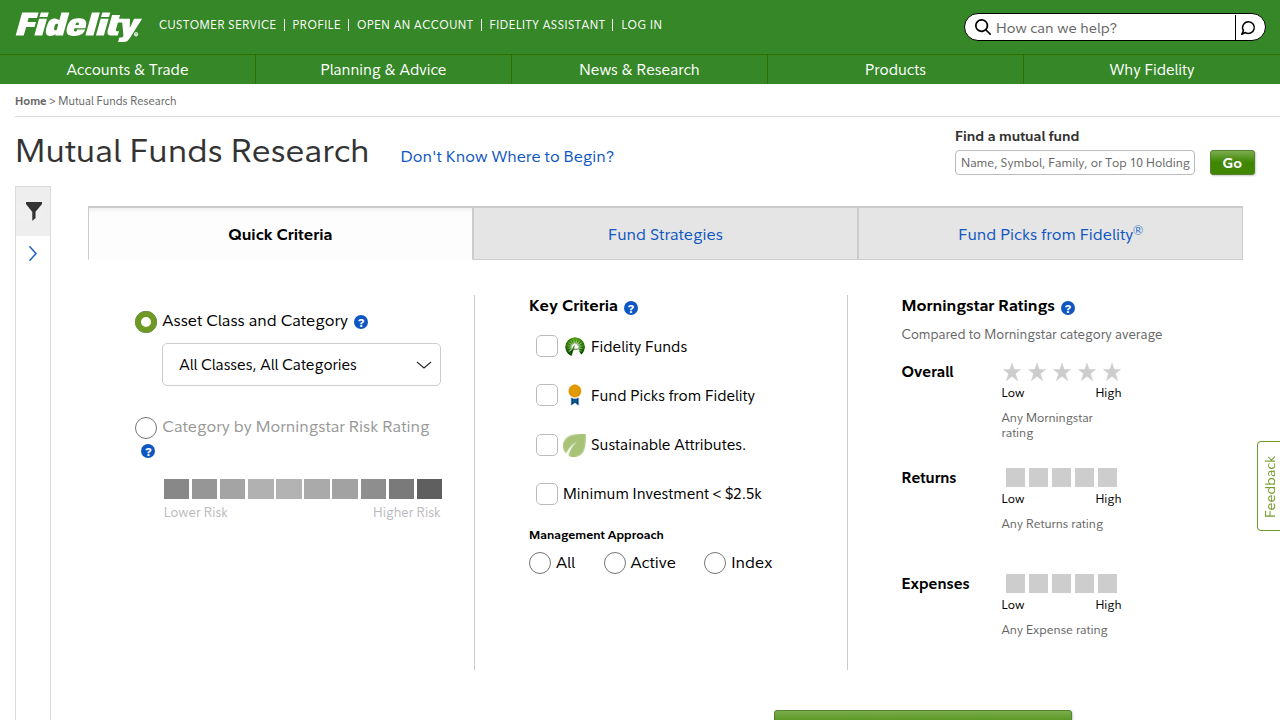1280x720 pixels.
Task: Select first Overall rating star
Action: tap(1012, 372)
